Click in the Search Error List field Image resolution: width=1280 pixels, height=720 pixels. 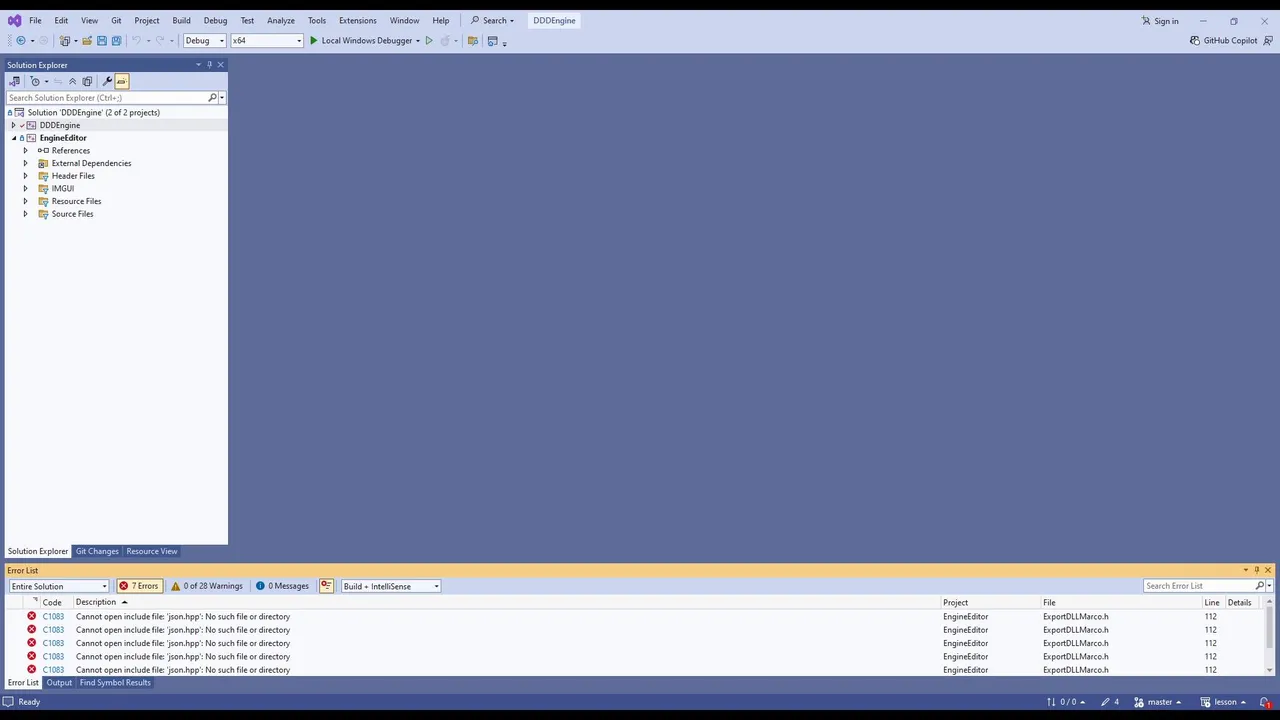point(1199,586)
